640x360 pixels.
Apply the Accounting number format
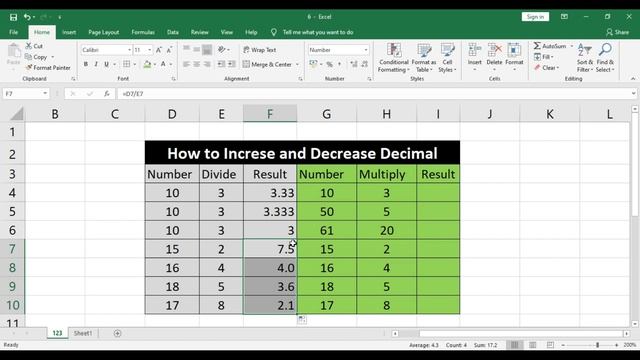coord(313,64)
